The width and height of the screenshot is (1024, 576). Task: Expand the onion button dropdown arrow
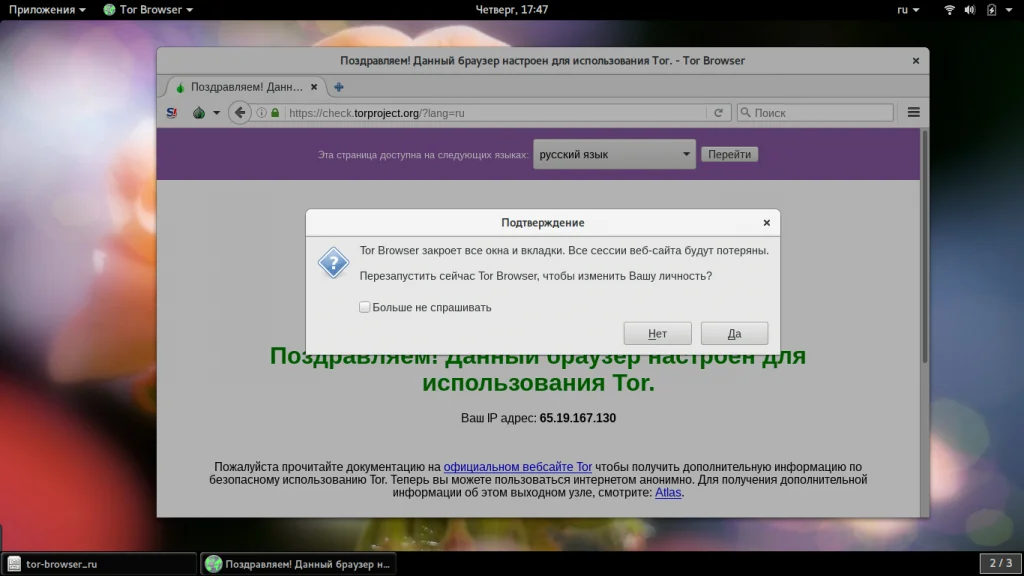pos(216,113)
